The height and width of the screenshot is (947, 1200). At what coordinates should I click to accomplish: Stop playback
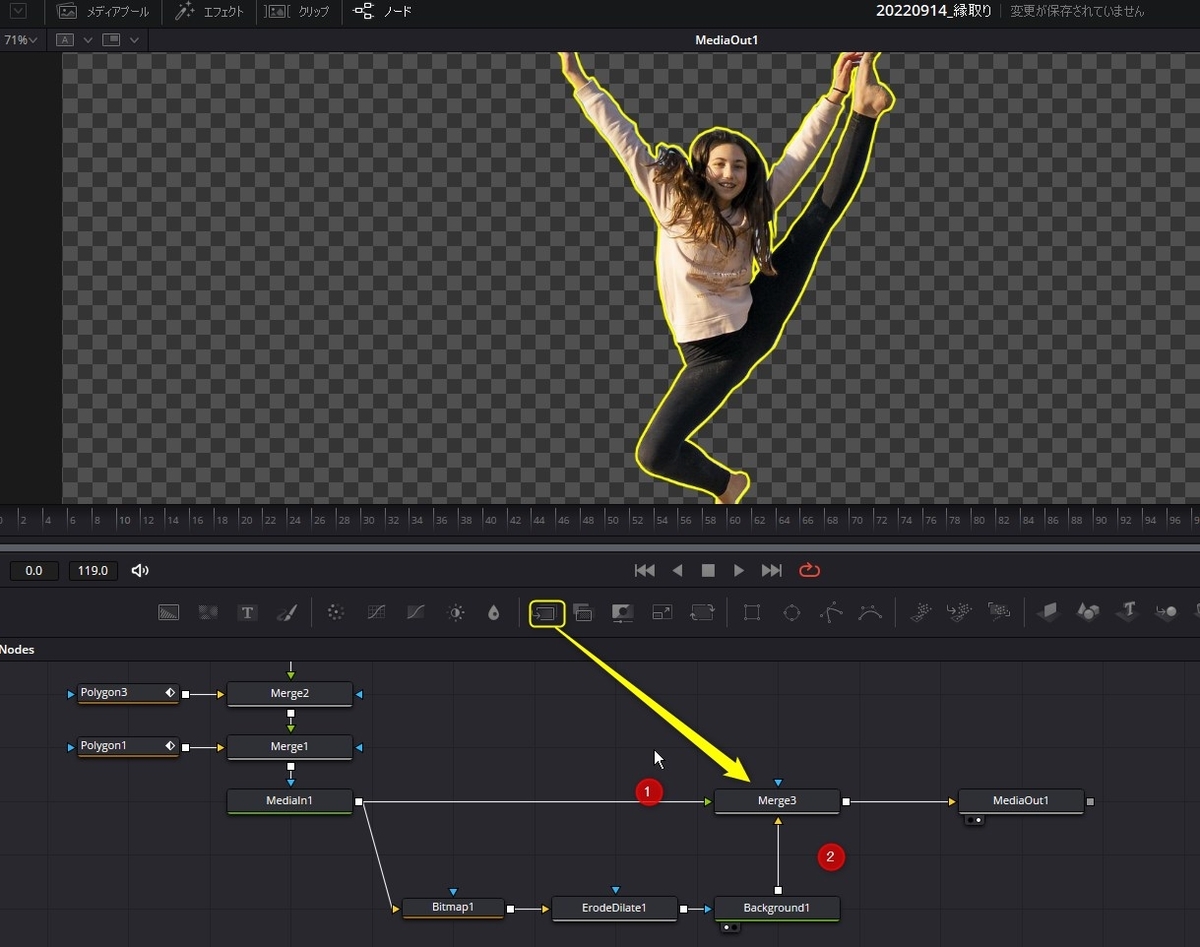coord(708,570)
